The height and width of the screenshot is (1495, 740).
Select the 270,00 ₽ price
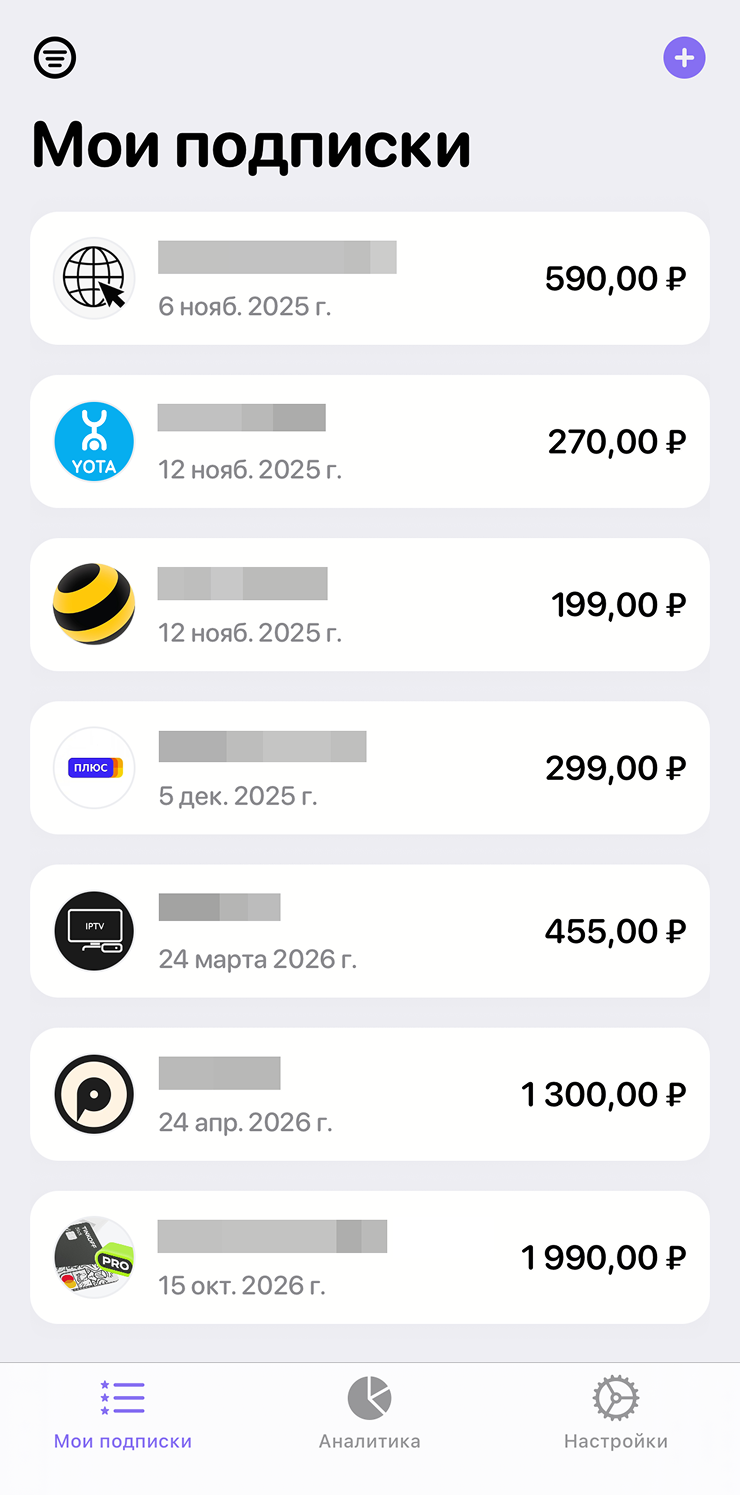616,441
